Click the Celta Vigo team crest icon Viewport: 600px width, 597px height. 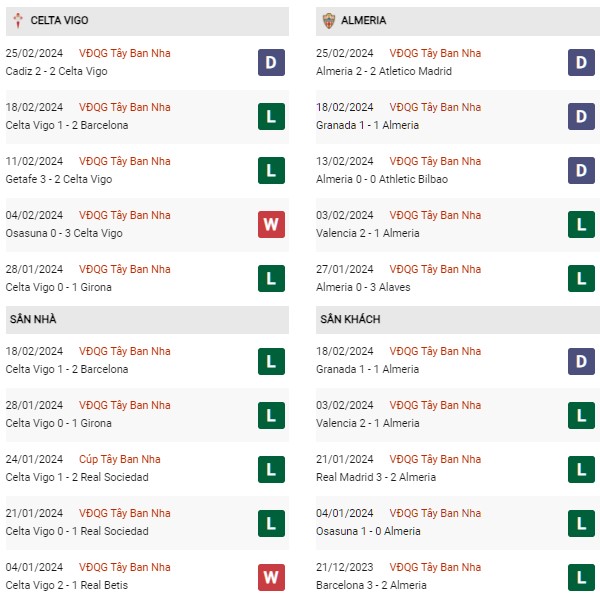pyautogui.click(x=18, y=20)
